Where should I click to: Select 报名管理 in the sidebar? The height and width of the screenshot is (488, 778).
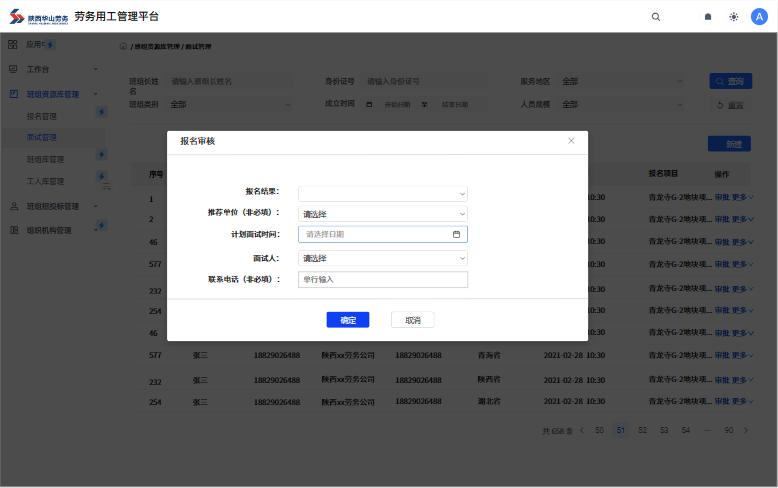[x=42, y=116]
